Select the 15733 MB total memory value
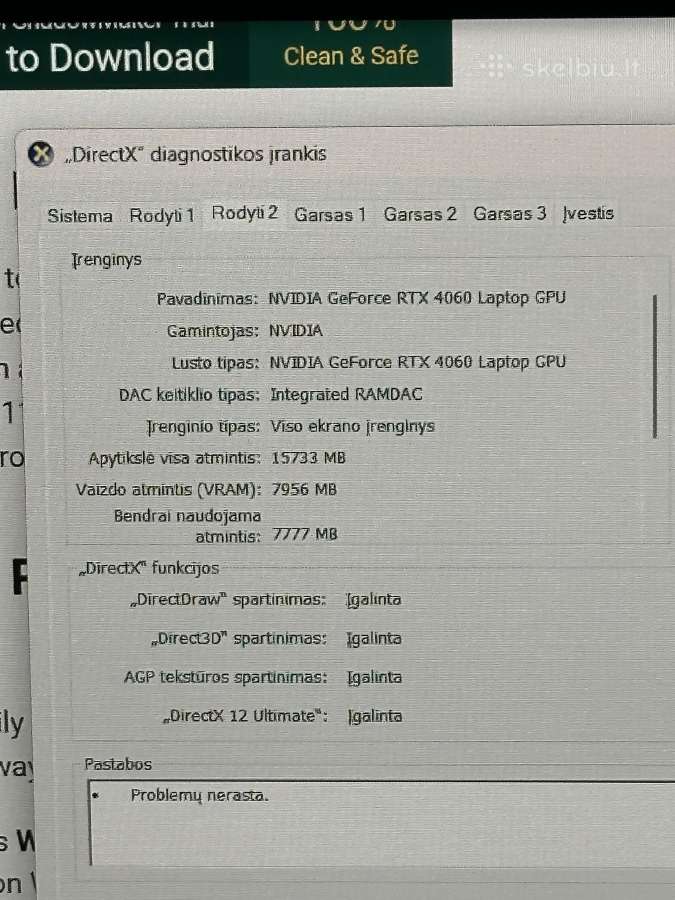 click(308, 458)
